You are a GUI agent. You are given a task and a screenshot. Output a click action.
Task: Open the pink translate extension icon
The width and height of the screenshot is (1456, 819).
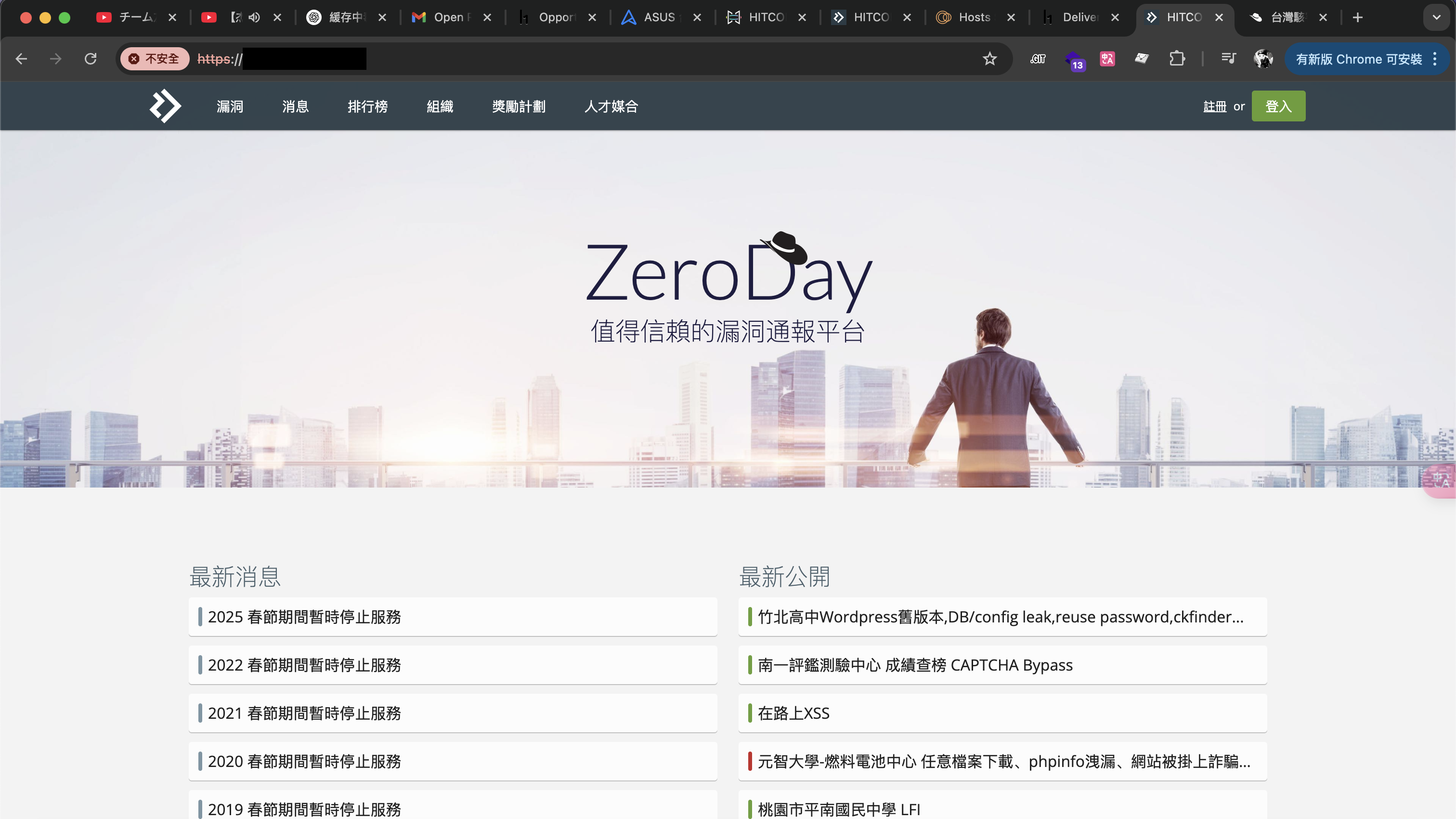[1107, 59]
